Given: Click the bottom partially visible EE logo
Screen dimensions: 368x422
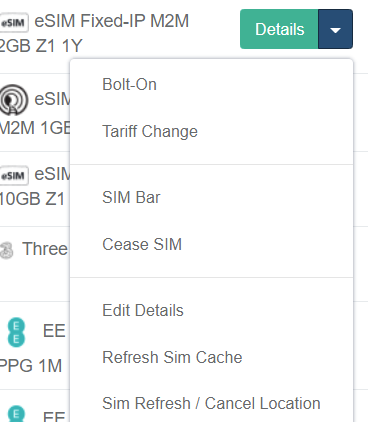Looking at the screenshot, I should (16, 414).
